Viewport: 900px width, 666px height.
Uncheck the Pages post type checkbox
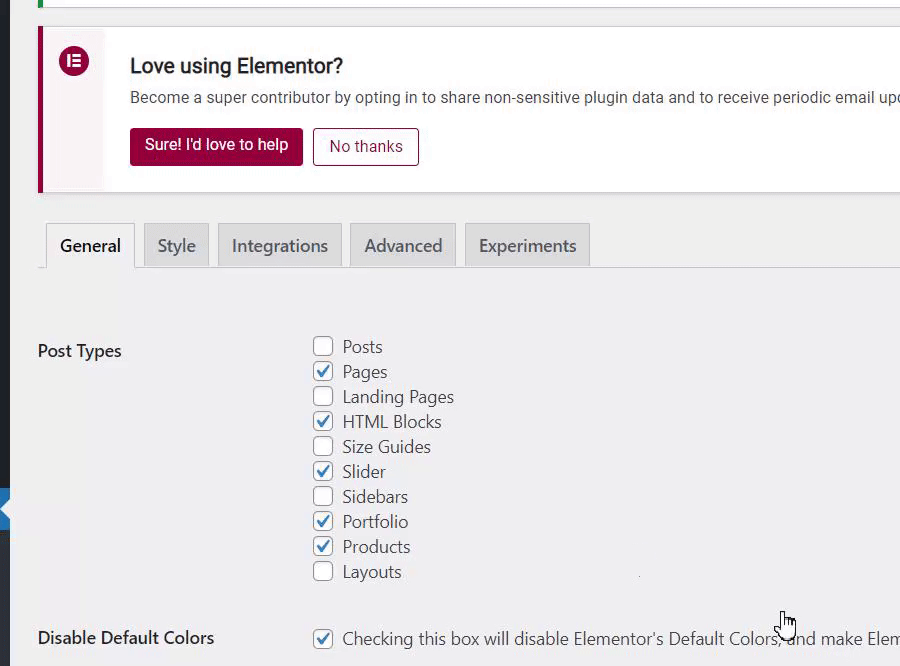323,372
